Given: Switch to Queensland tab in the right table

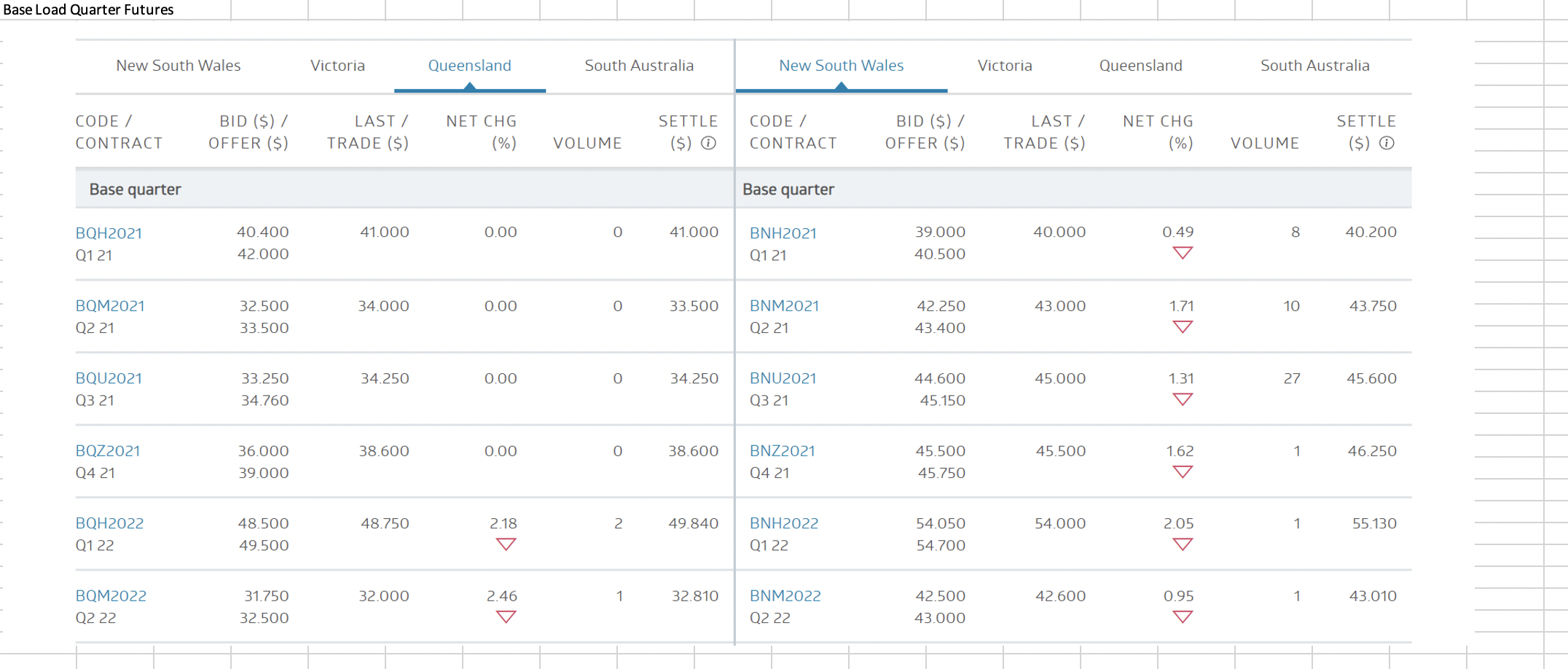Looking at the screenshot, I should pos(1141,66).
